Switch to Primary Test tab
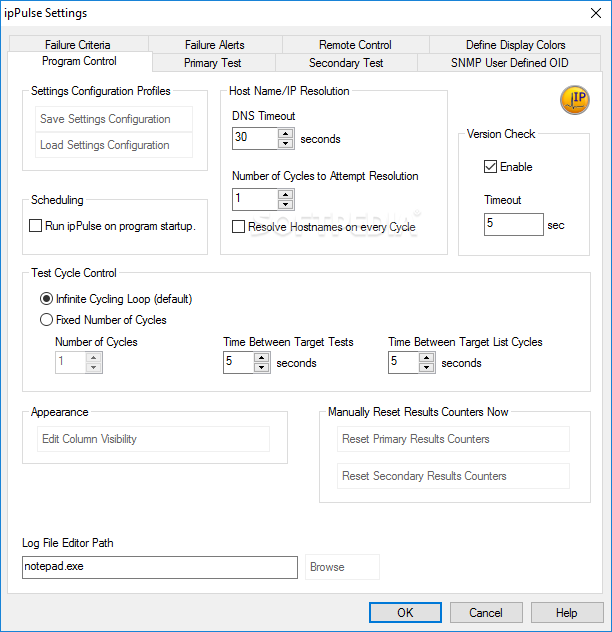This screenshot has width=612, height=632. (x=213, y=63)
